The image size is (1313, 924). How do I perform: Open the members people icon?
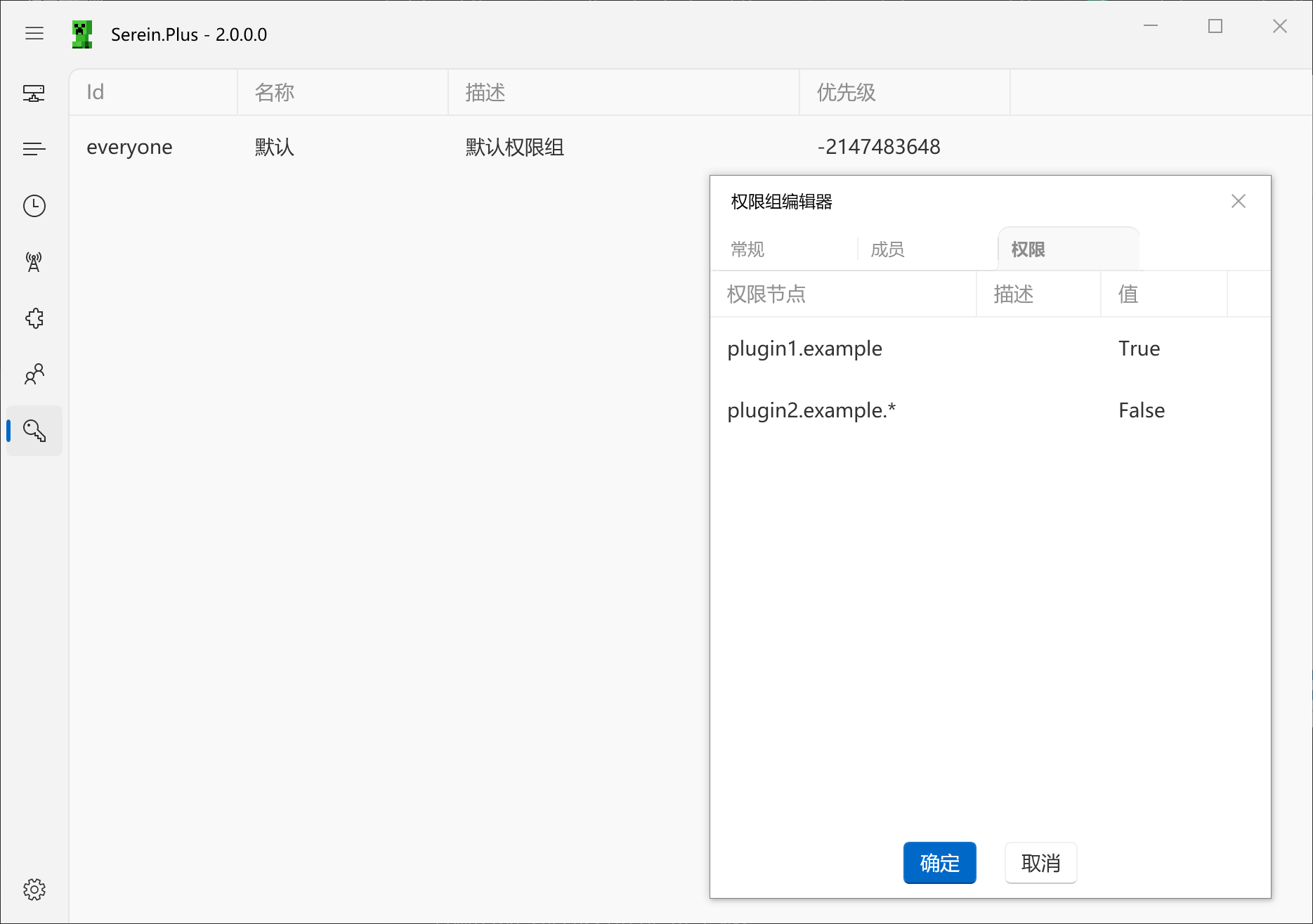34,374
